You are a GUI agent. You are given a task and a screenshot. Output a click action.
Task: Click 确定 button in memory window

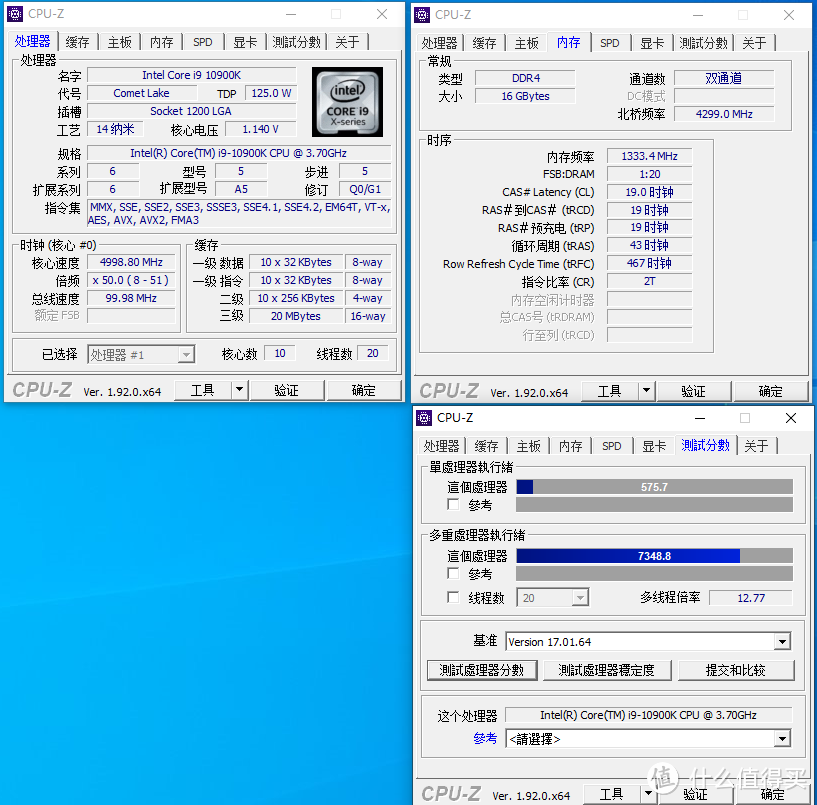tap(771, 391)
